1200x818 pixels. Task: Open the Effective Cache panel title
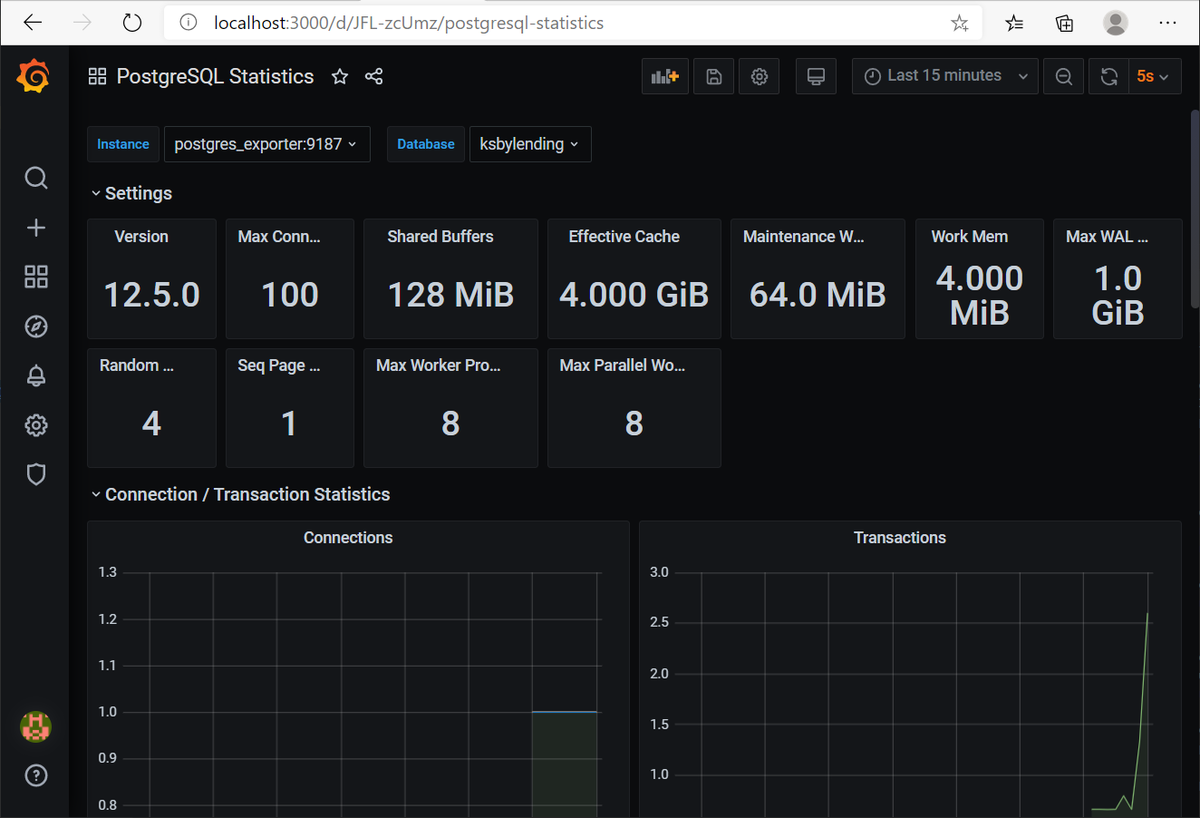point(624,237)
